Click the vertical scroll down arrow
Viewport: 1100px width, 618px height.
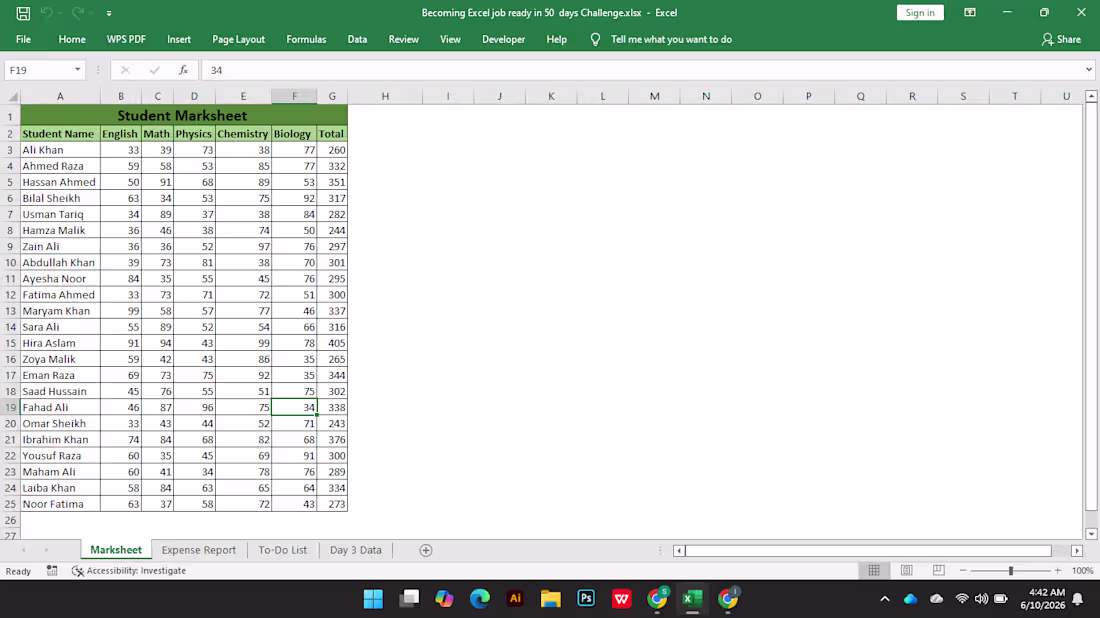1091,534
